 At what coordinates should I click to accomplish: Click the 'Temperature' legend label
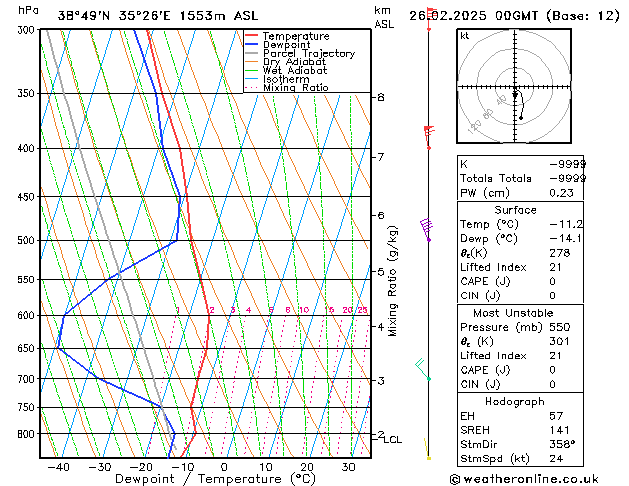pos(296,36)
